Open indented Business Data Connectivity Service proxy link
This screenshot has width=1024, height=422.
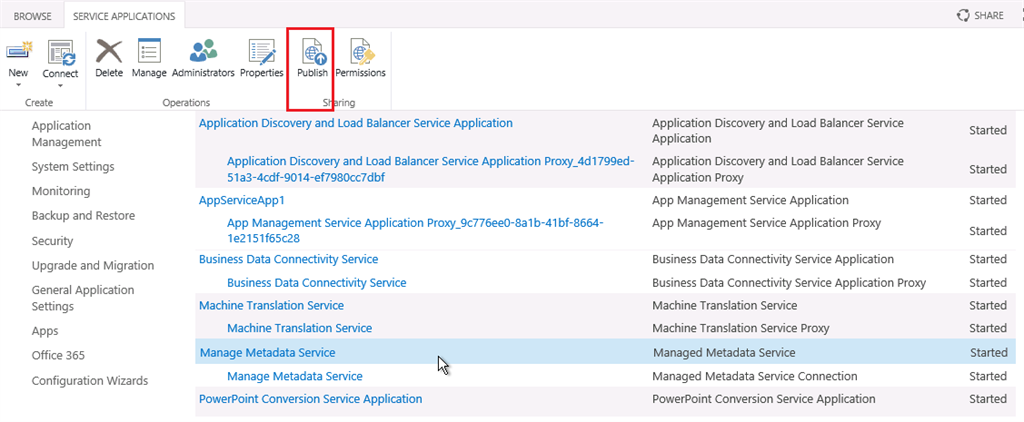coord(317,283)
